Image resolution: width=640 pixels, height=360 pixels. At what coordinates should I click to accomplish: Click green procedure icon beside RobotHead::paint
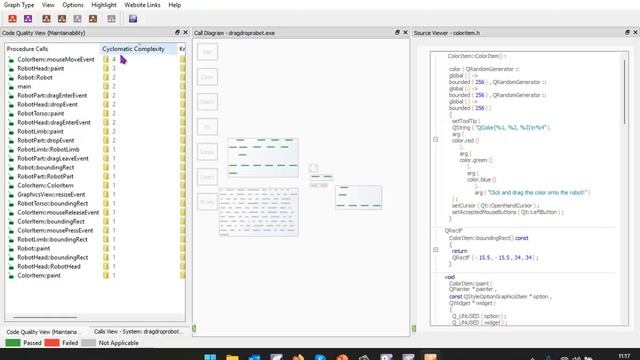coord(11,69)
